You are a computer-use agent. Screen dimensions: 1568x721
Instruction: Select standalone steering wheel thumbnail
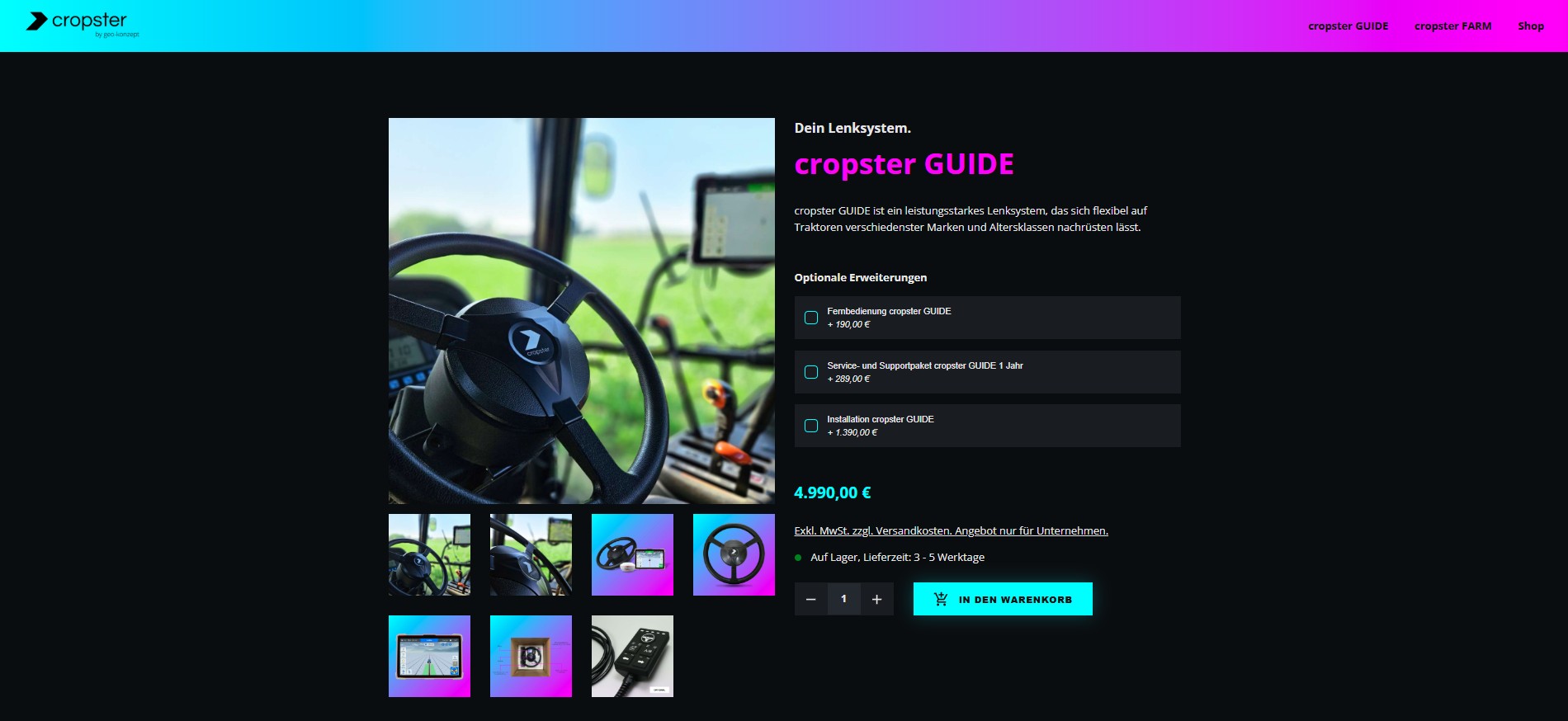click(734, 554)
